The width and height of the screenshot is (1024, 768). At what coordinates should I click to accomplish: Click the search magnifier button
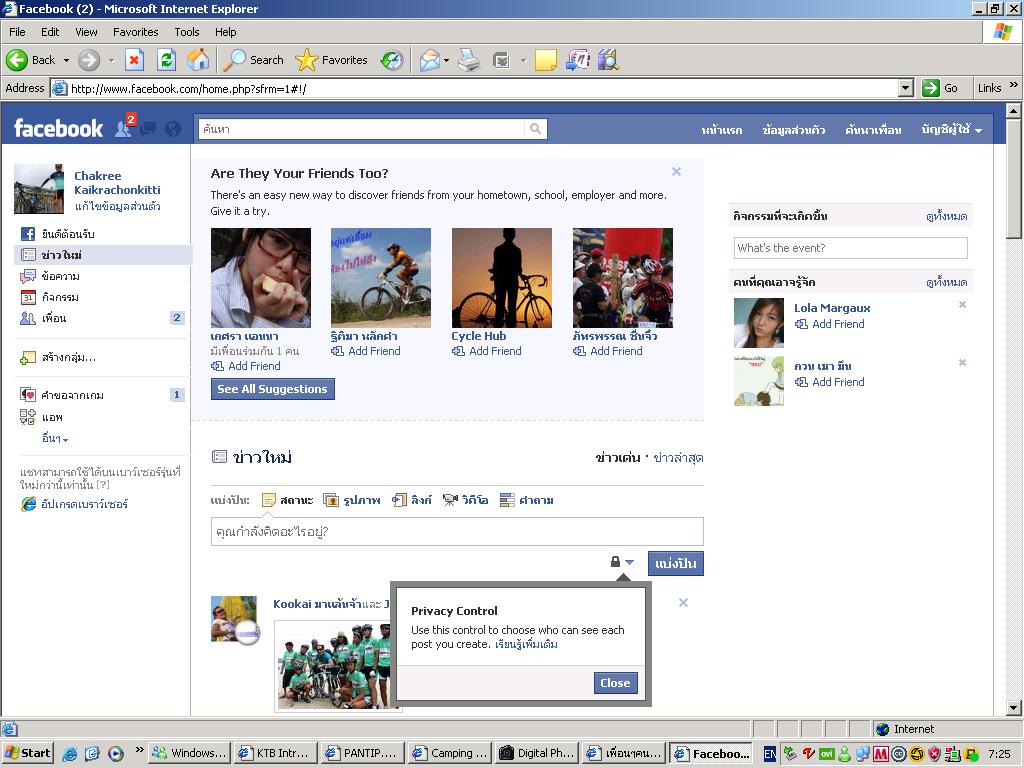(536, 129)
